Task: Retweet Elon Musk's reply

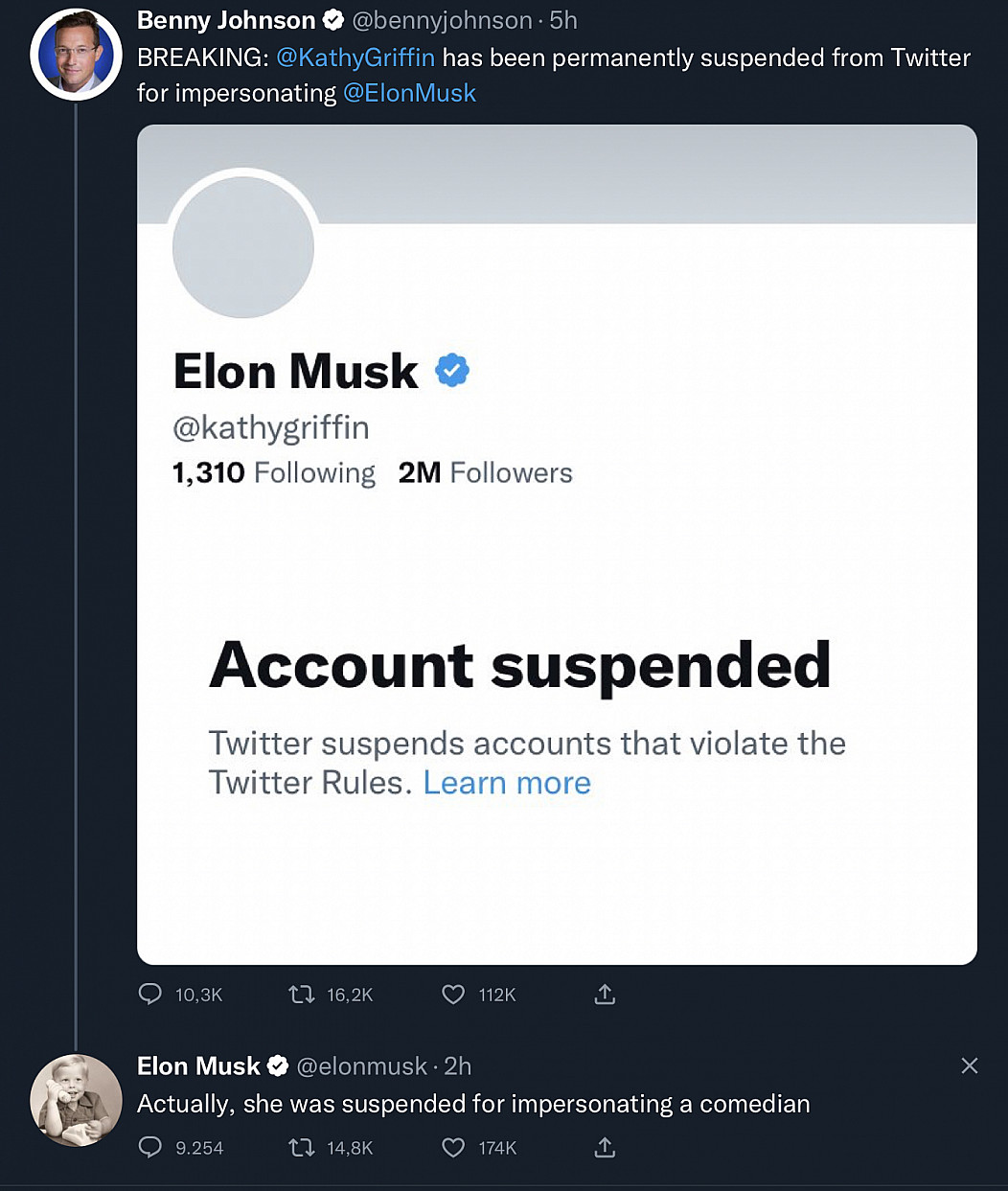Action: (302, 1147)
